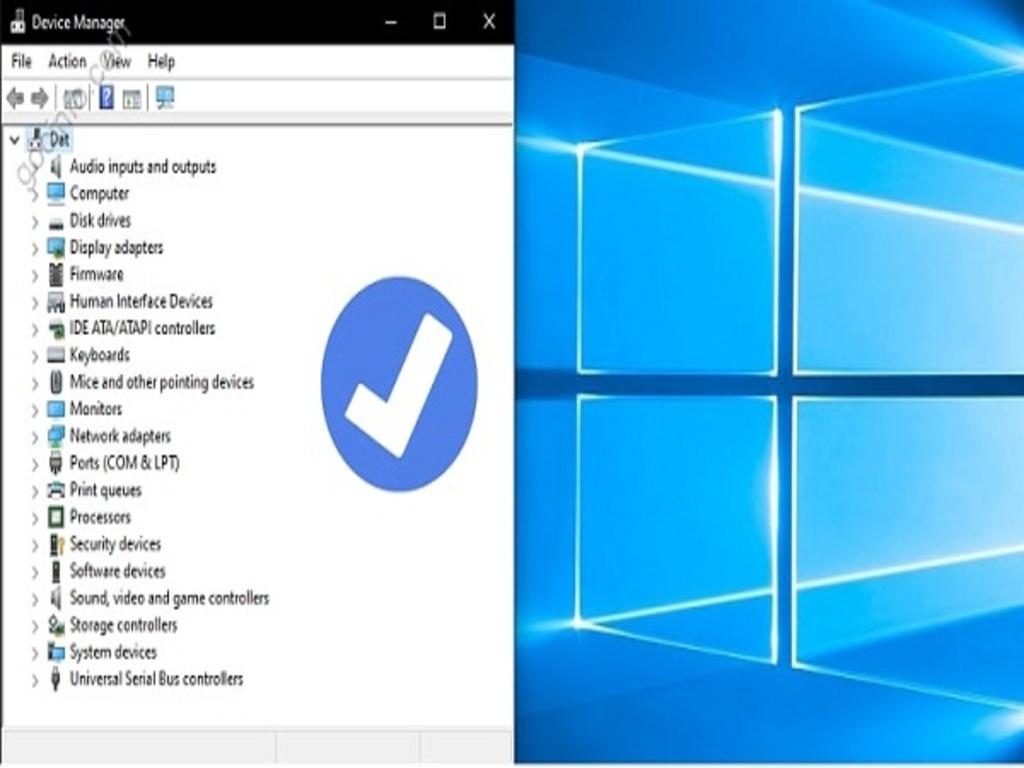Image resolution: width=1024 pixels, height=768 pixels.
Task: Click the Device Manager title bar icon
Action: point(17,22)
